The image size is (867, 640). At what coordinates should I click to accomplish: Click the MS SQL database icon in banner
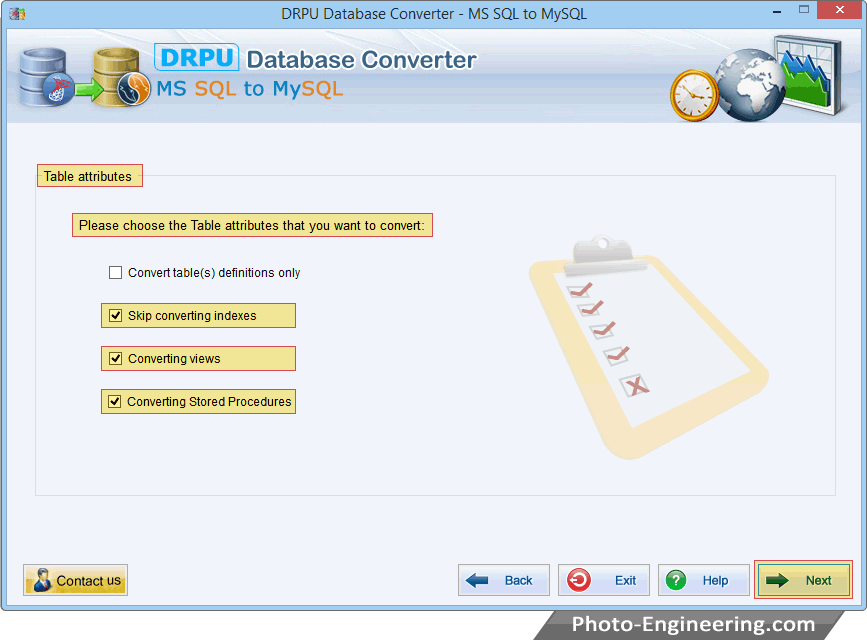(x=46, y=77)
